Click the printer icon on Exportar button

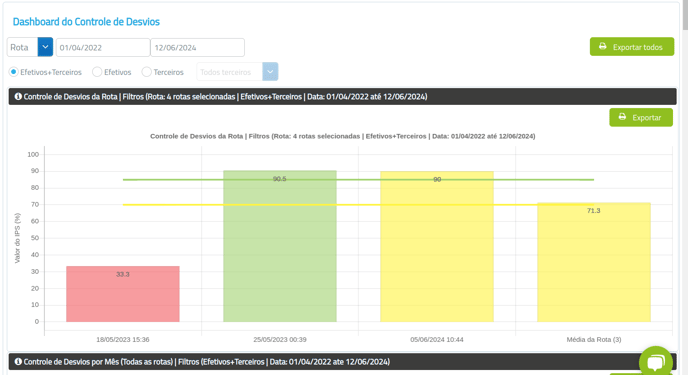622,117
